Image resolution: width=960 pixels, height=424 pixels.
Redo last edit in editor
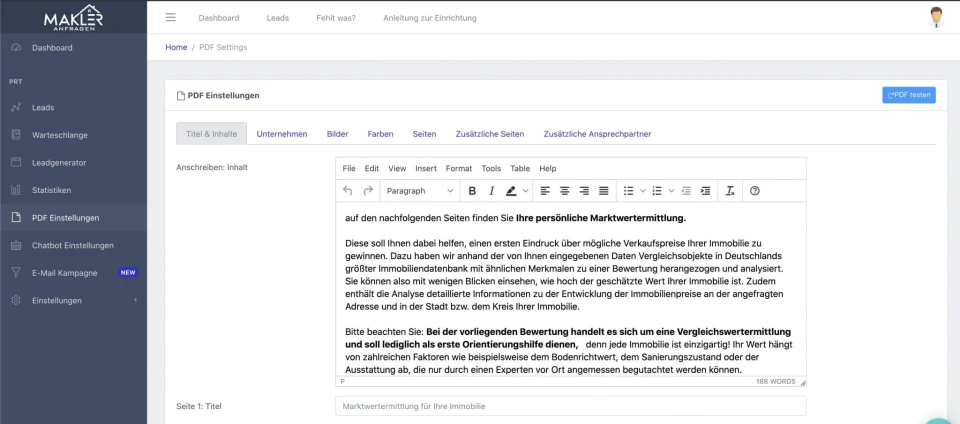pyautogui.click(x=368, y=191)
